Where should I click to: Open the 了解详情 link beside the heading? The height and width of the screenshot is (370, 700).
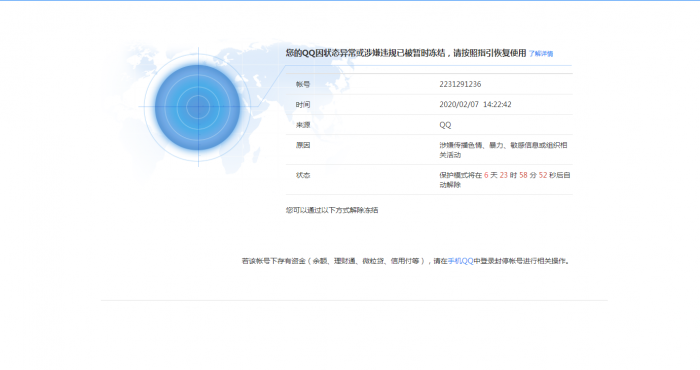pos(541,54)
